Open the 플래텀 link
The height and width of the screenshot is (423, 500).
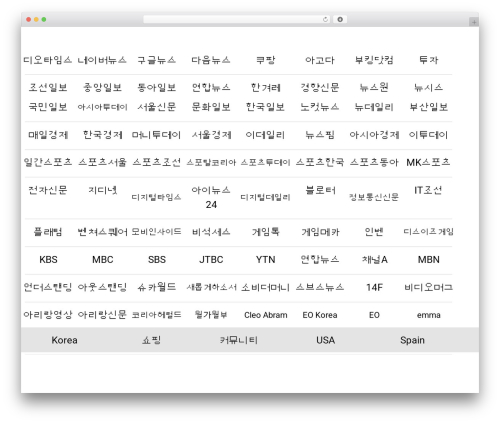click(x=48, y=232)
